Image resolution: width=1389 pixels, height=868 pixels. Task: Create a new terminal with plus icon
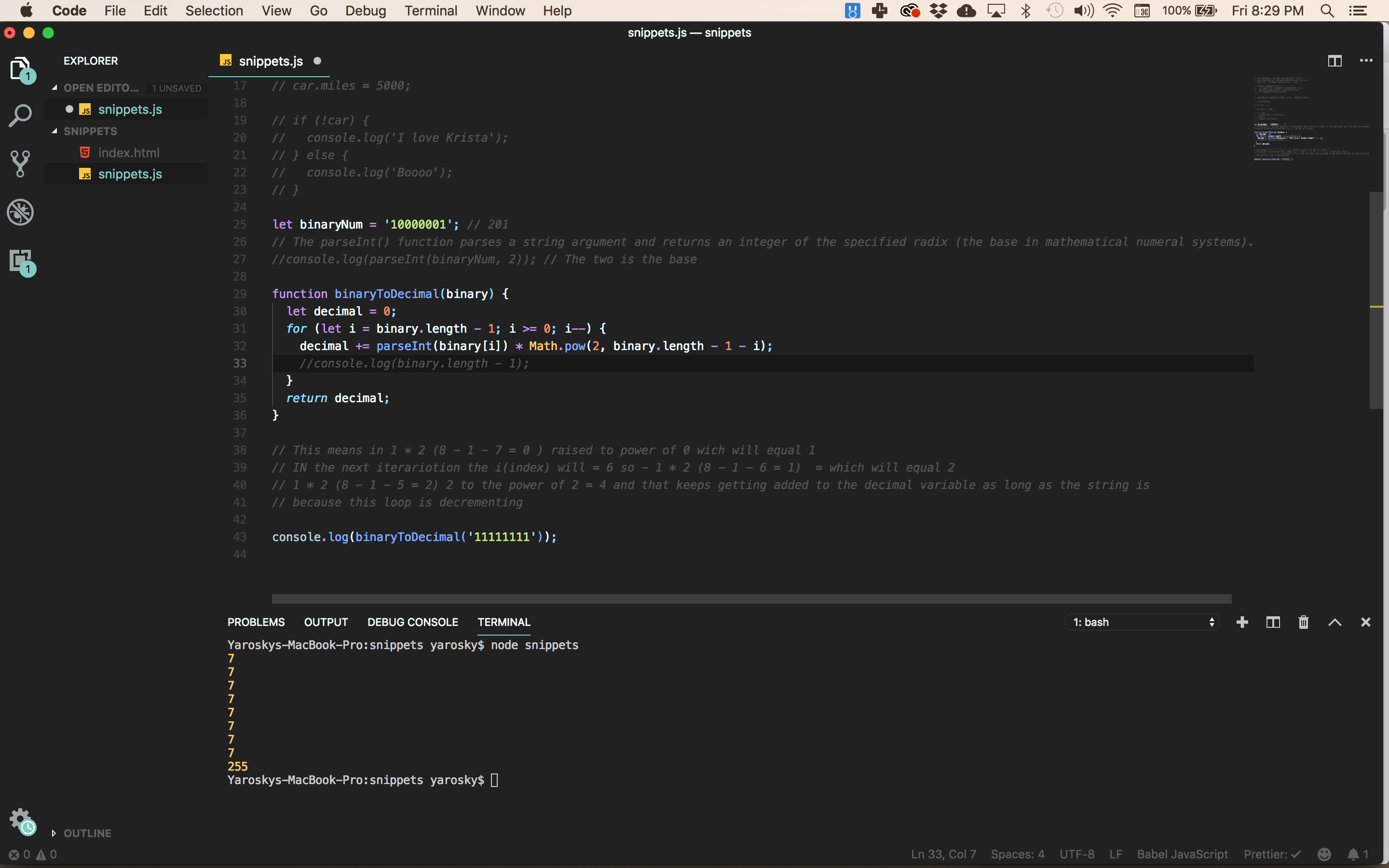pyautogui.click(x=1242, y=622)
